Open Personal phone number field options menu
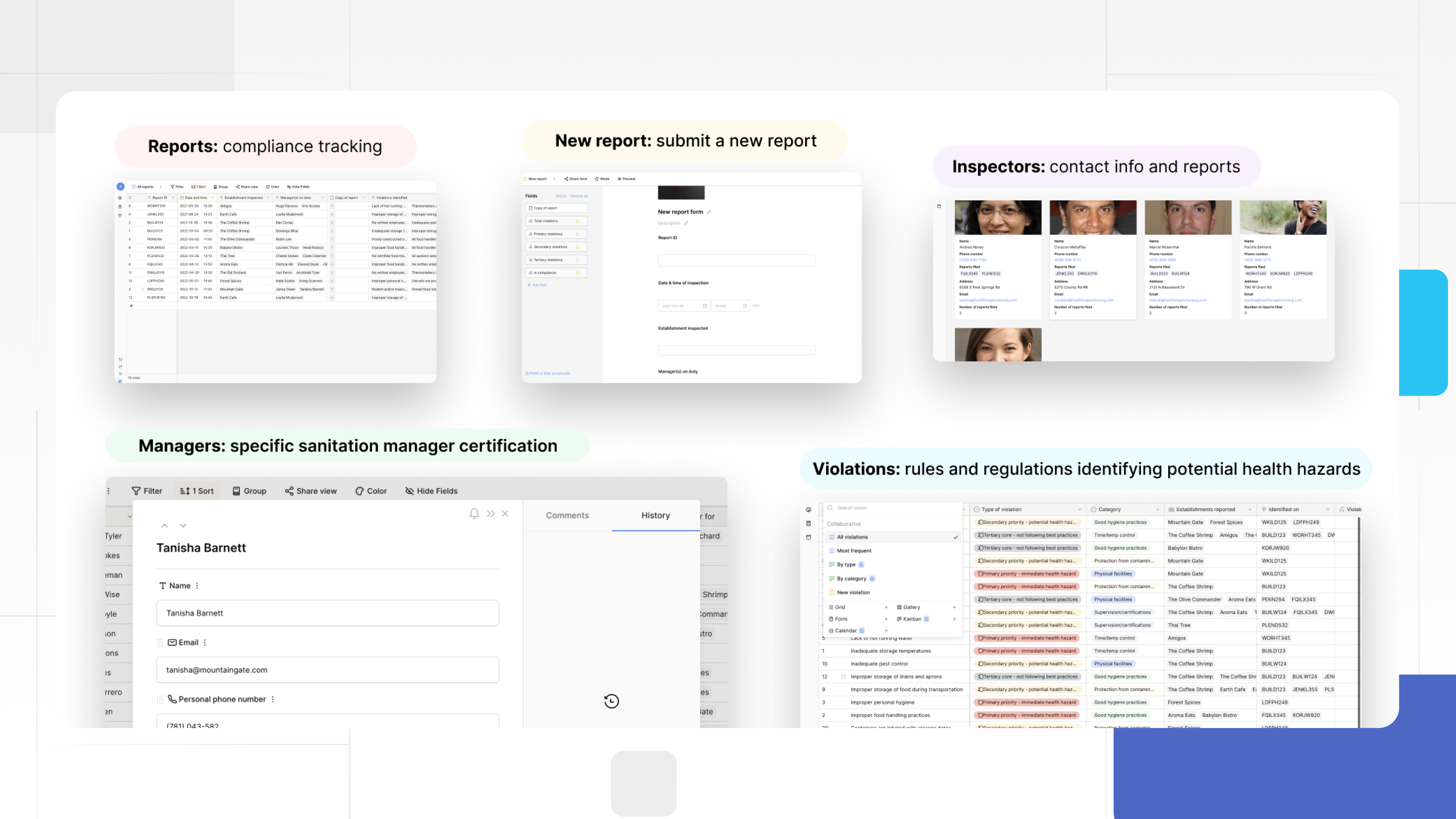Viewport: 1456px width, 819px height. click(273, 699)
